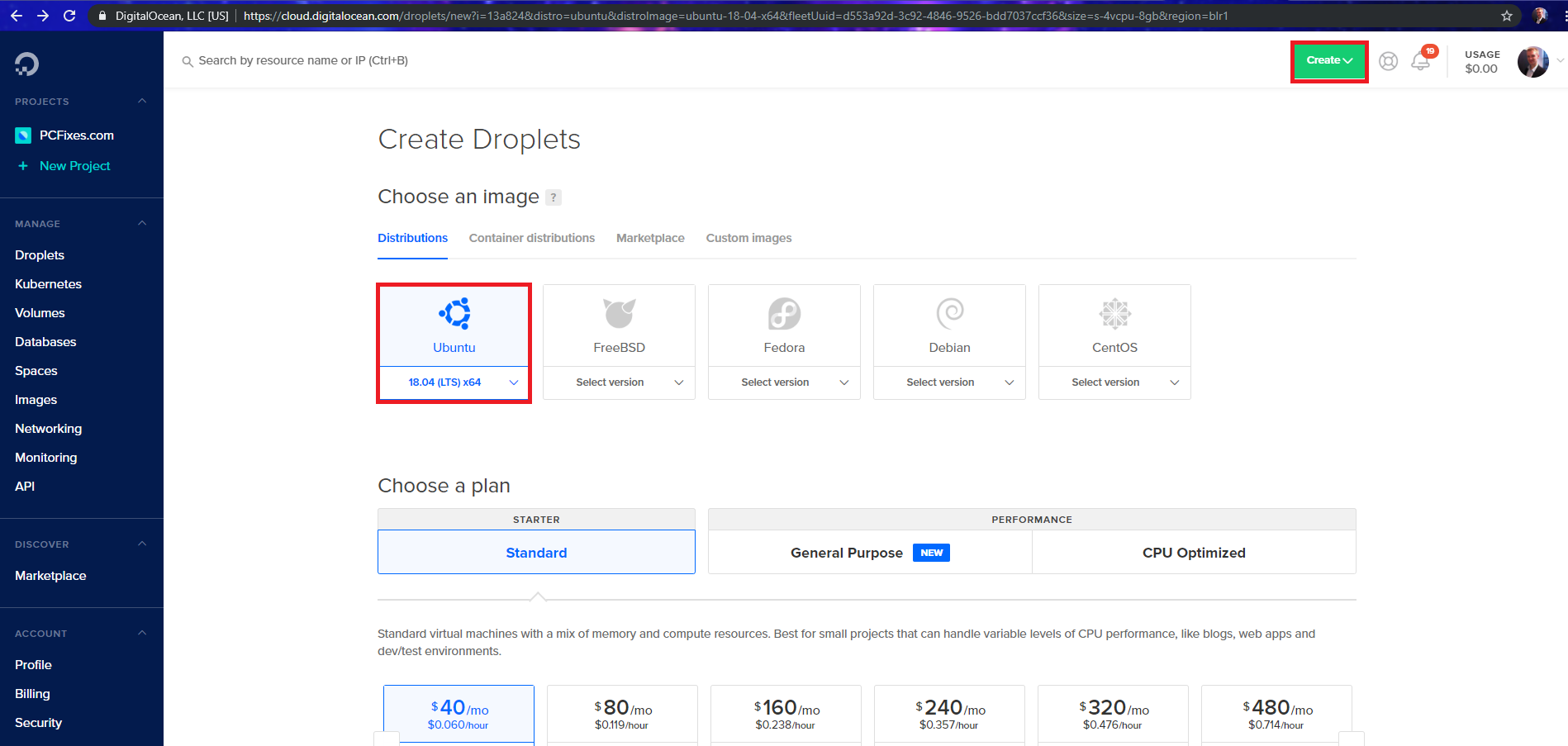Go to Volumes in sidebar
The width and height of the screenshot is (1568, 746).
(x=40, y=313)
